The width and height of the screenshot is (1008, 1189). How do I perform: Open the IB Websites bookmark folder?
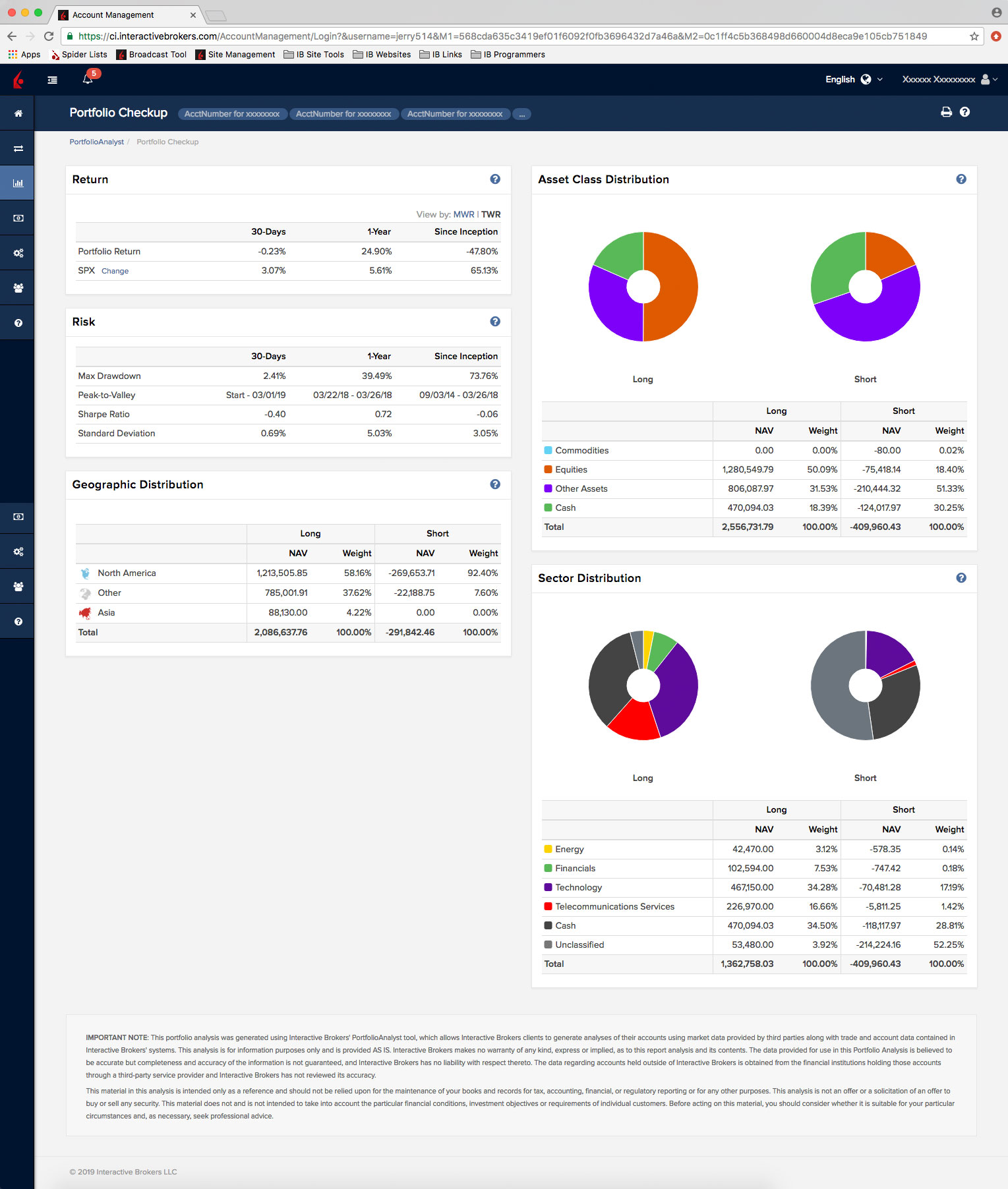click(382, 55)
